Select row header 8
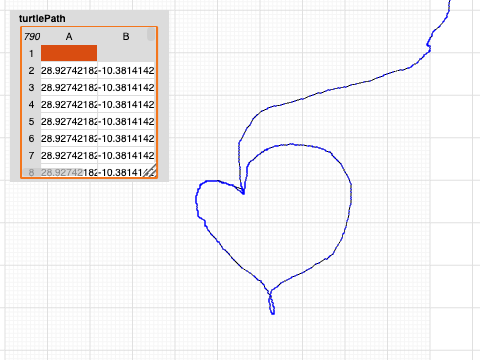Screen dimensions: 480x360 click(31, 172)
